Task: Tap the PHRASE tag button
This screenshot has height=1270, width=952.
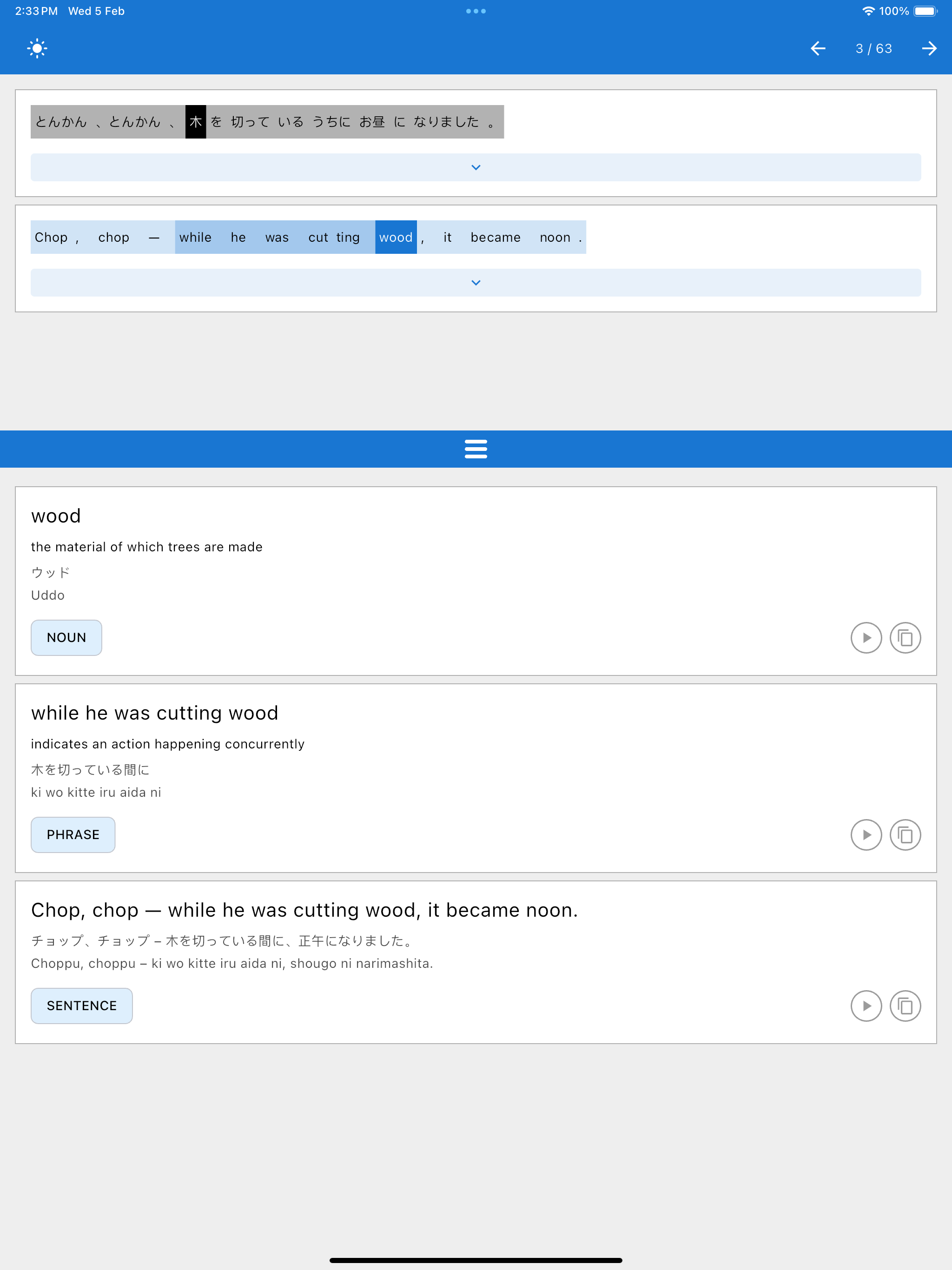Action: (x=73, y=834)
